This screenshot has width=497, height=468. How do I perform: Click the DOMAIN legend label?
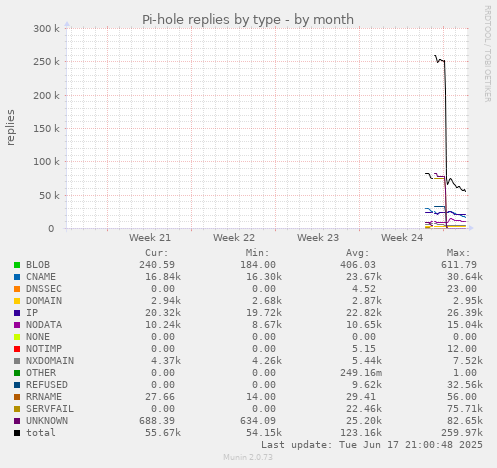44,301
